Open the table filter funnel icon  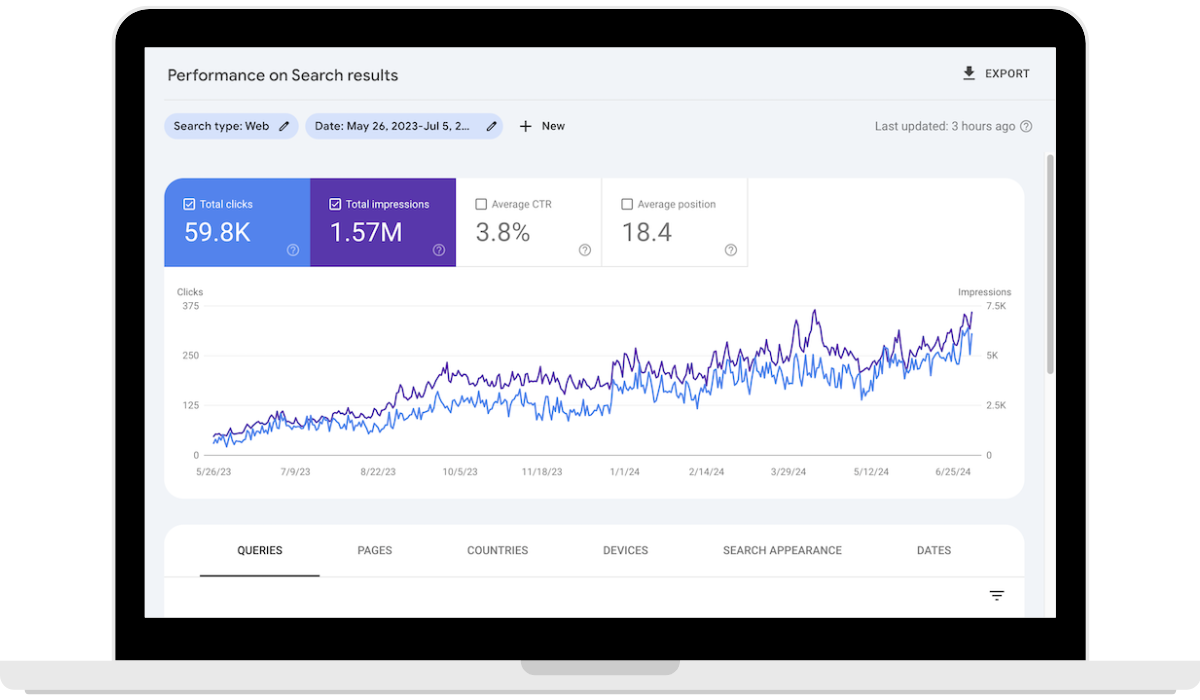(996, 594)
